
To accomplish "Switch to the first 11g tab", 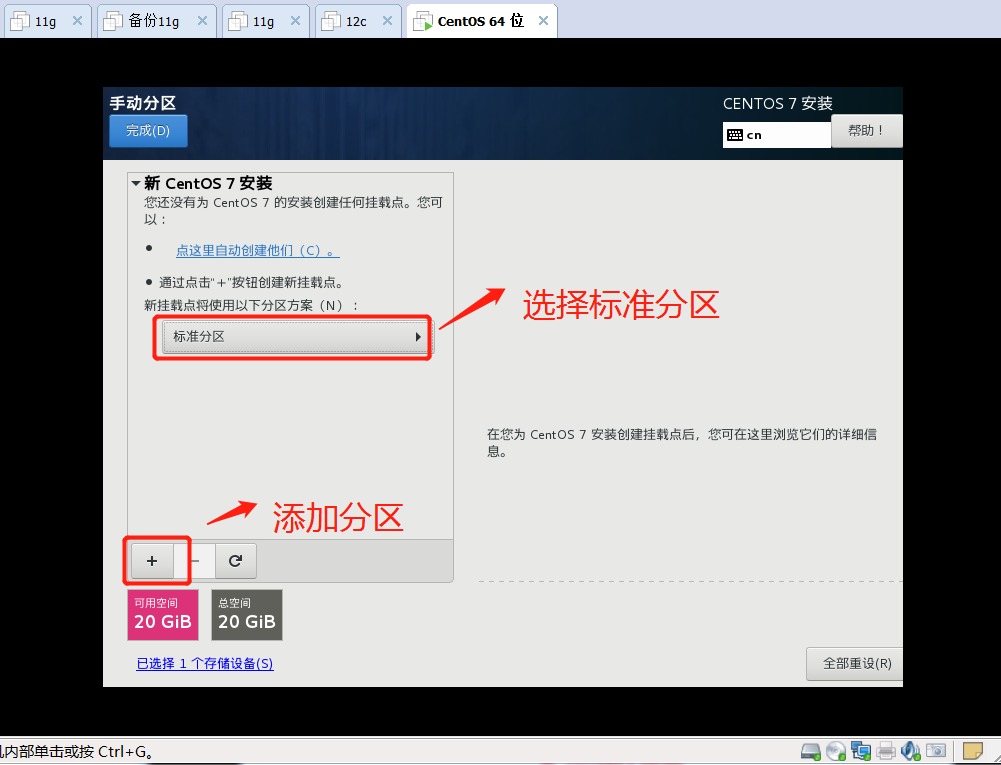I will pos(49,21).
